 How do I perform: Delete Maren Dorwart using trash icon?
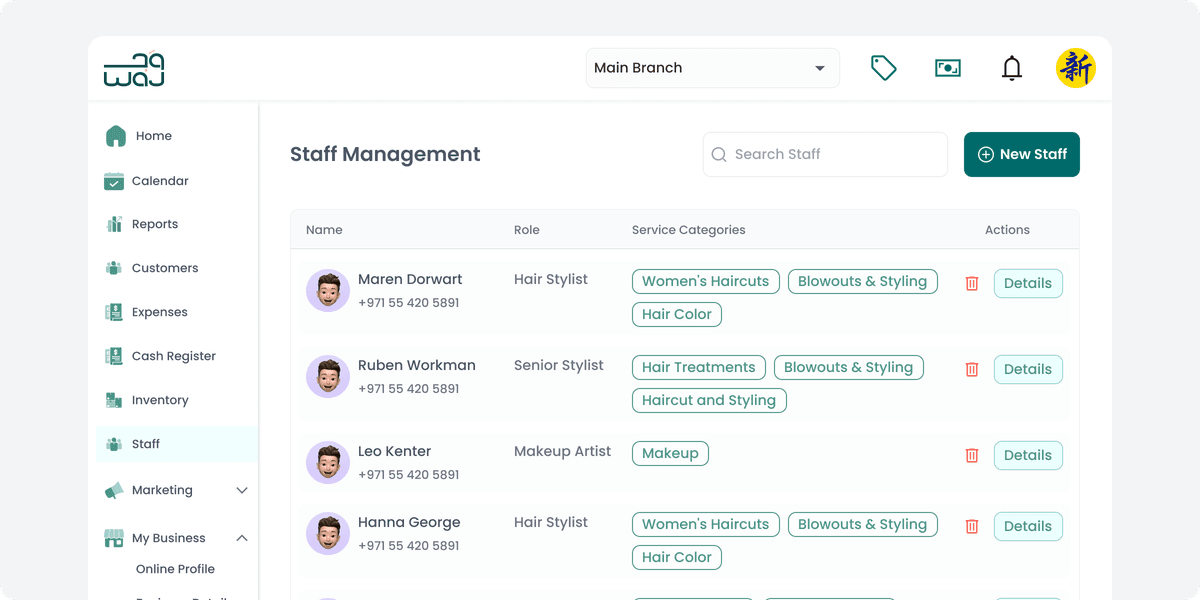coord(972,283)
